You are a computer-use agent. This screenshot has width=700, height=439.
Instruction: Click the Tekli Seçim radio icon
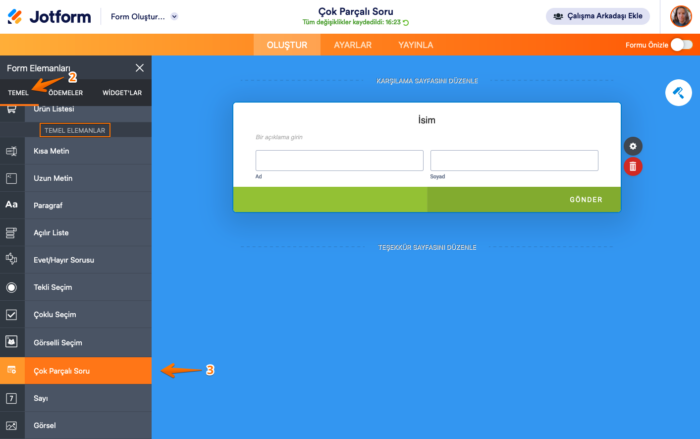click(12, 287)
